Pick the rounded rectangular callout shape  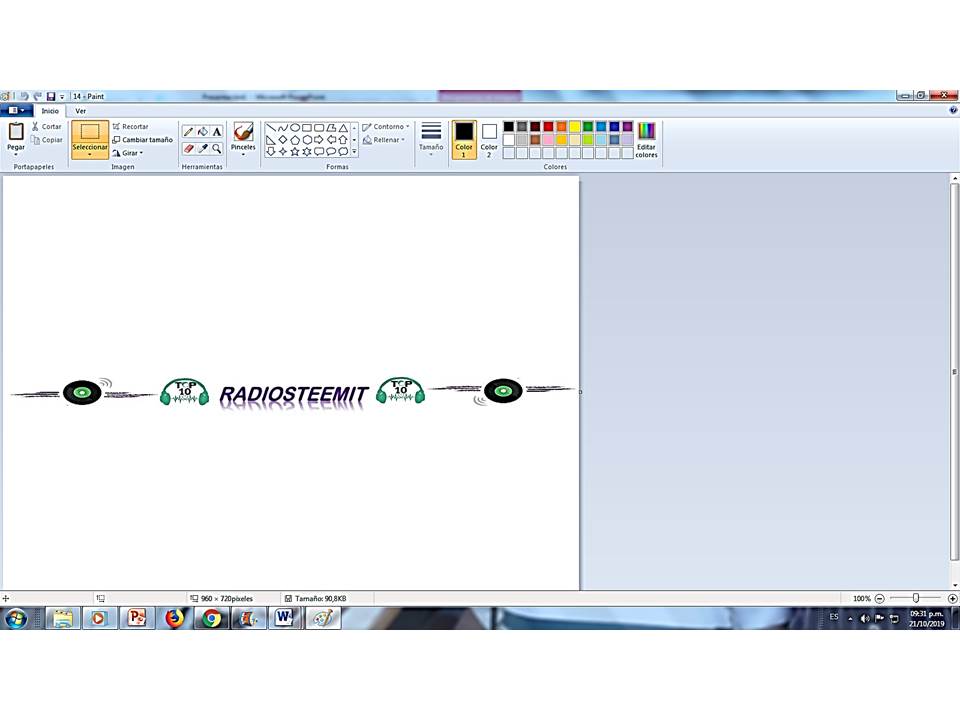(x=318, y=151)
